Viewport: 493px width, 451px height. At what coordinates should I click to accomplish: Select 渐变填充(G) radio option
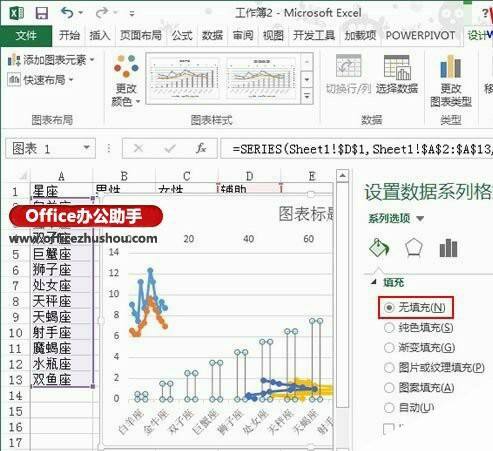[x=419, y=348]
